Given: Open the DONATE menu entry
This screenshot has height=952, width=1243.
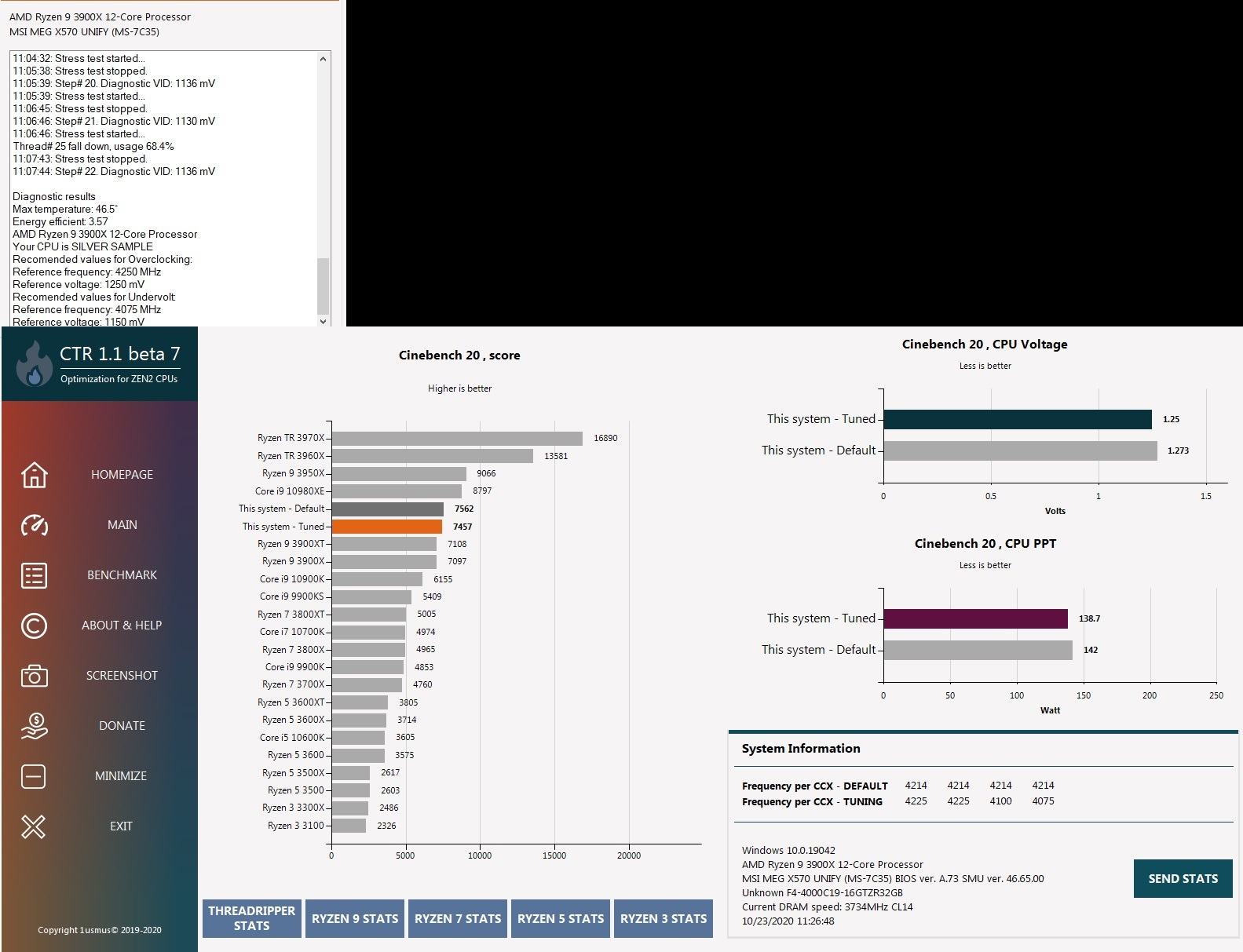Looking at the screenshot, I should point(122,726).
